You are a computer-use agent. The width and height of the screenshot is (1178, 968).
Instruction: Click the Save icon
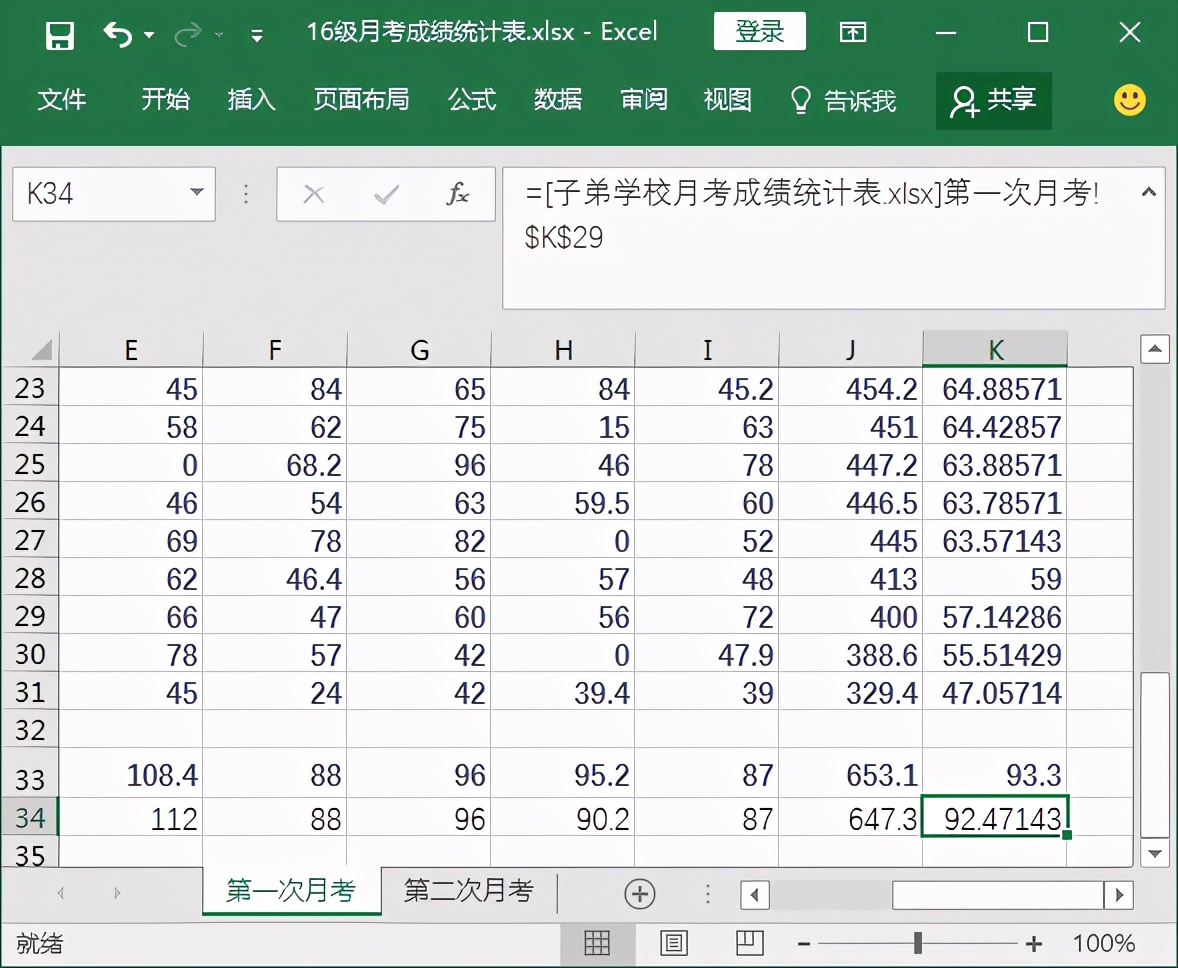point(59,32)
